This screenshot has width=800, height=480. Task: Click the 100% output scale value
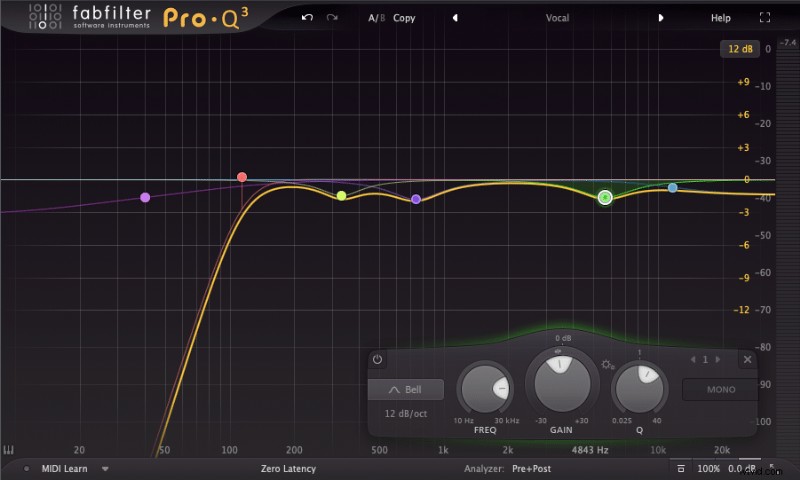[x=708, y=468]
